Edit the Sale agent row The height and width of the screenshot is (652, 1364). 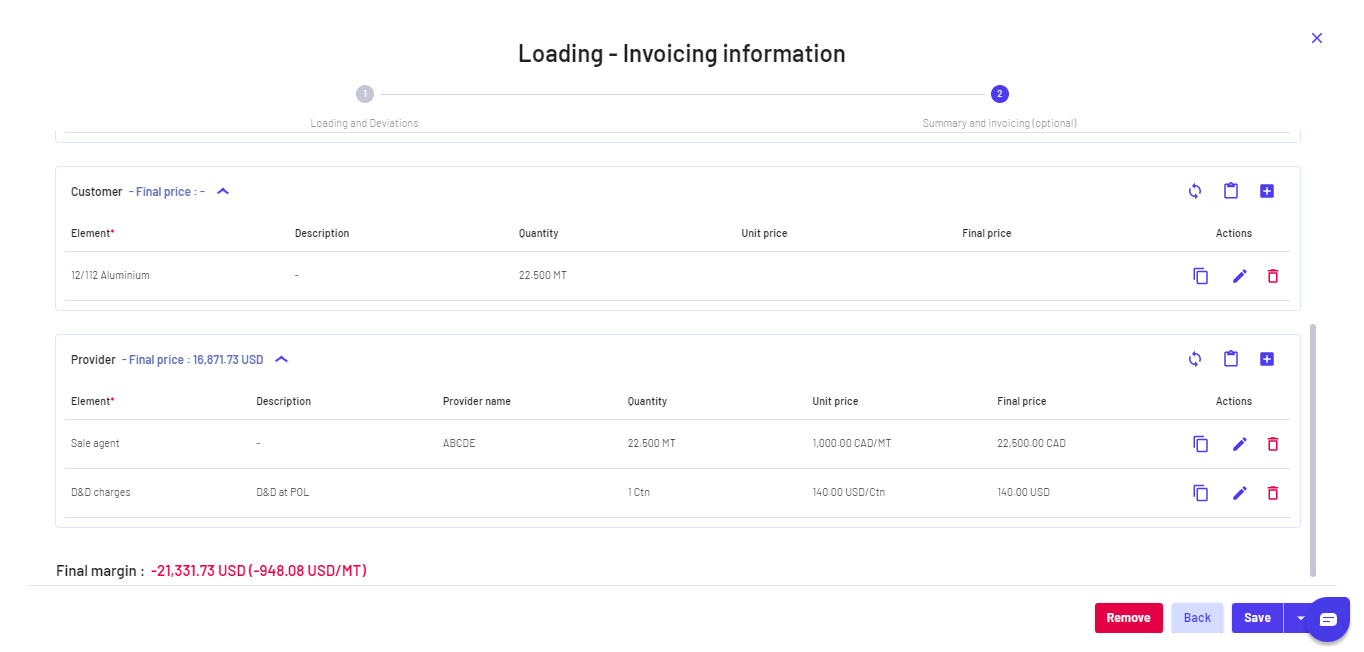tap(1240, 444)
